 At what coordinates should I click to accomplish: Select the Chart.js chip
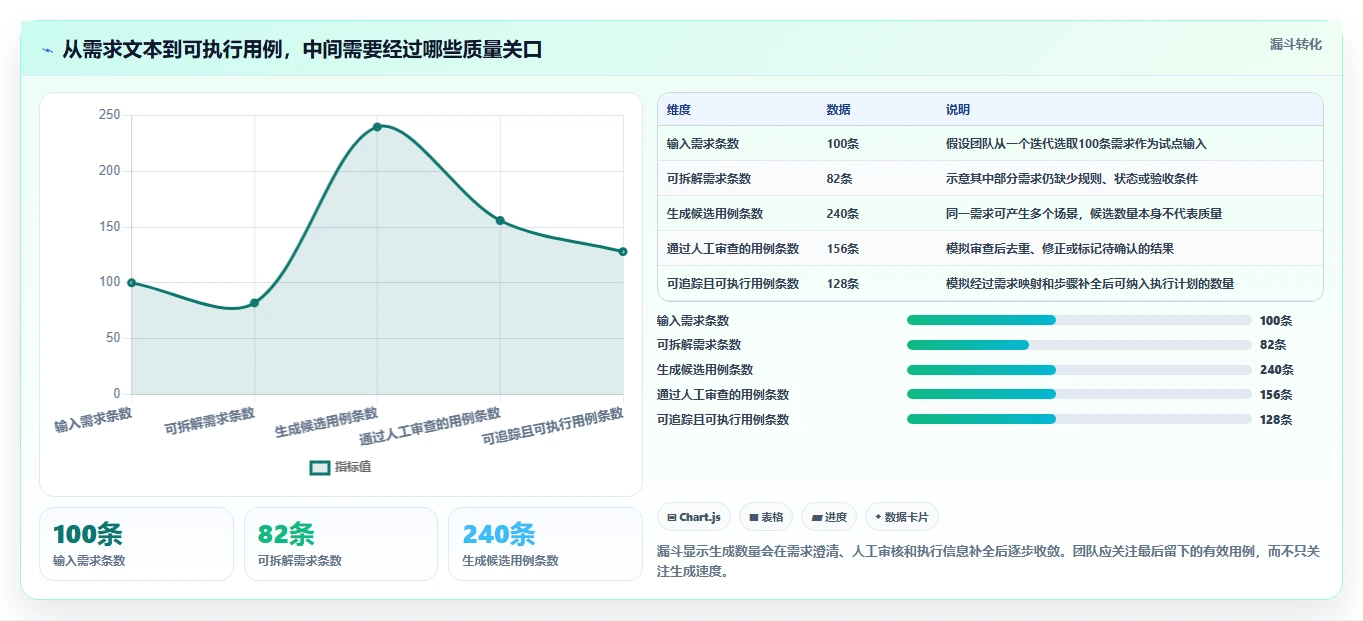pos(694,517)
